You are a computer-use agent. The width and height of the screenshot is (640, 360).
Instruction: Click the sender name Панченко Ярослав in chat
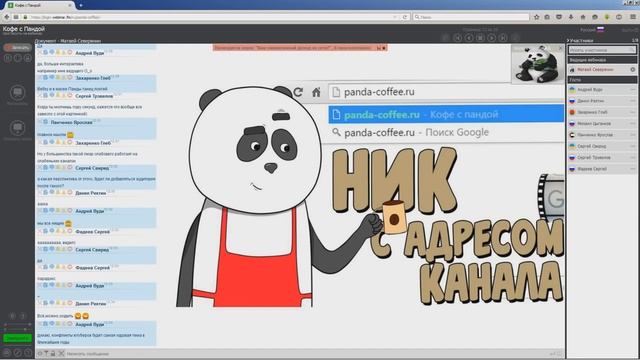pos(71,122)
